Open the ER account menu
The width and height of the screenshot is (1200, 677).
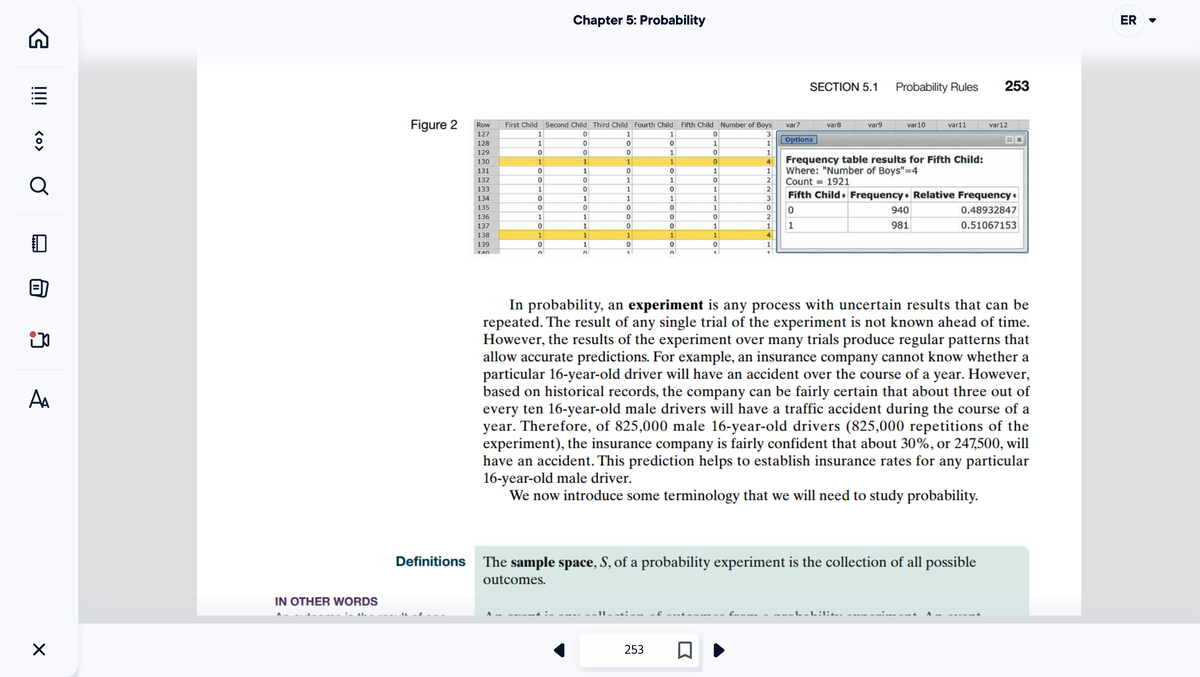[1135, 20]
